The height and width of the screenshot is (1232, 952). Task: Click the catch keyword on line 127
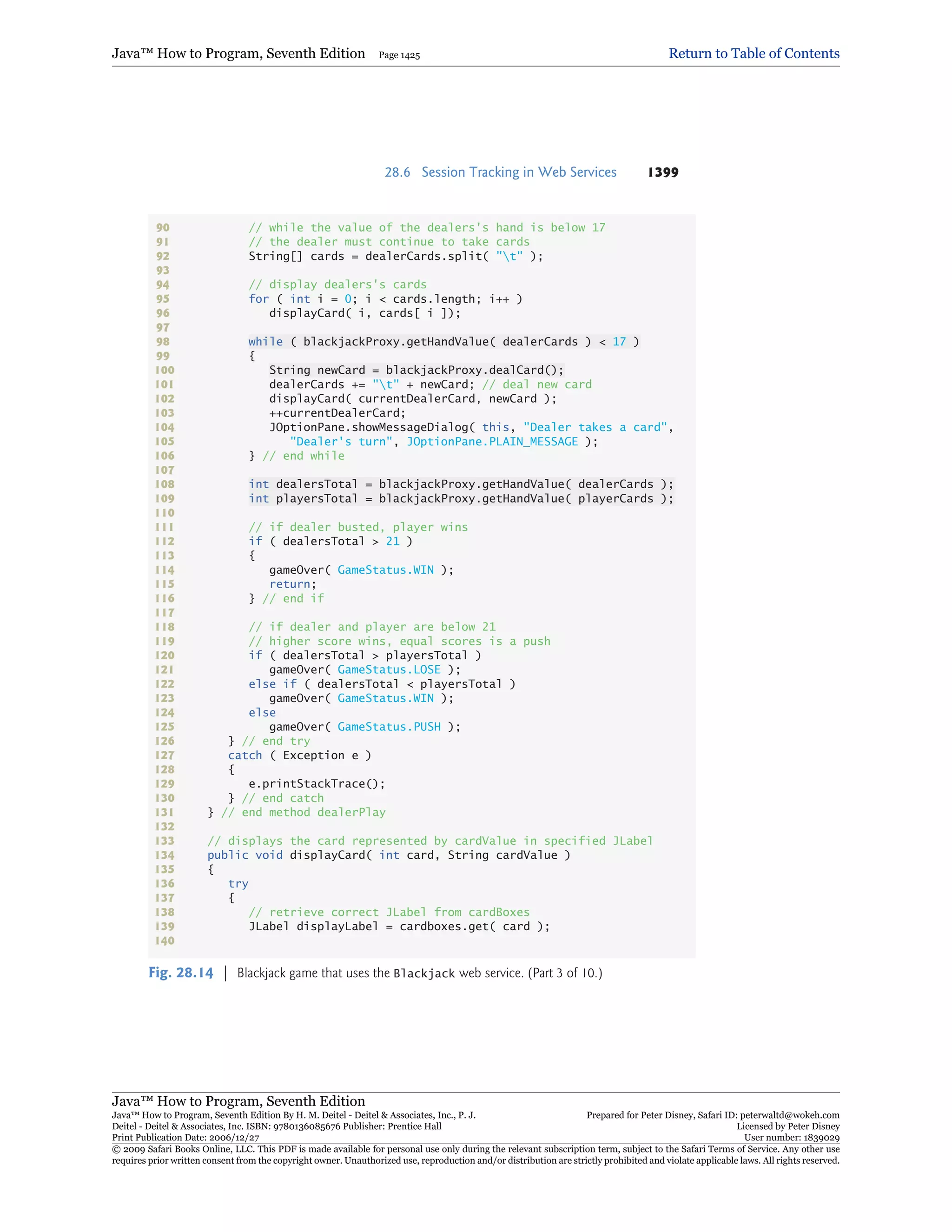245,755
